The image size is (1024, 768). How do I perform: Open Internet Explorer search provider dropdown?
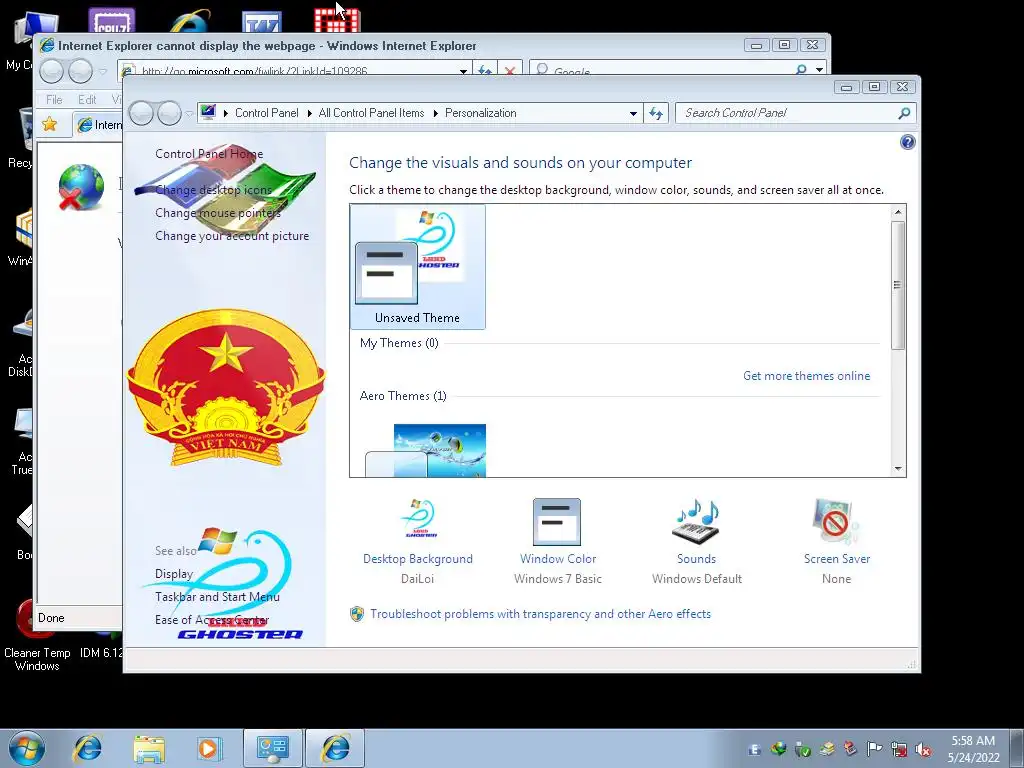(x=819, y=69)
